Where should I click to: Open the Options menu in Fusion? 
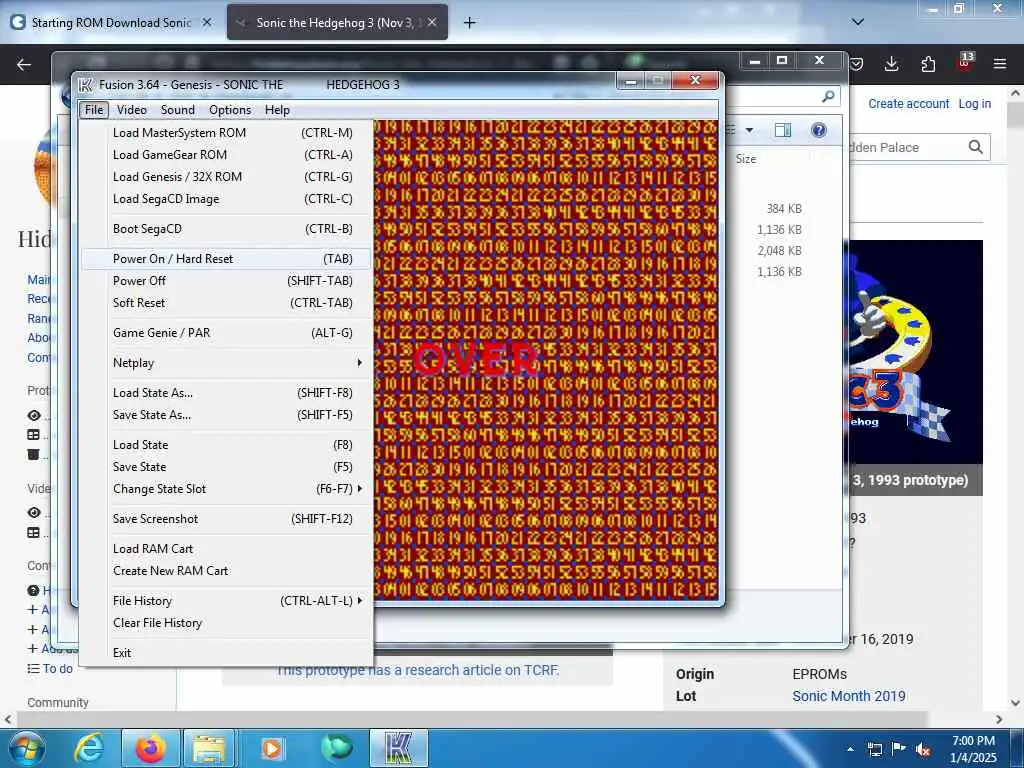click(x=230, y=110)
